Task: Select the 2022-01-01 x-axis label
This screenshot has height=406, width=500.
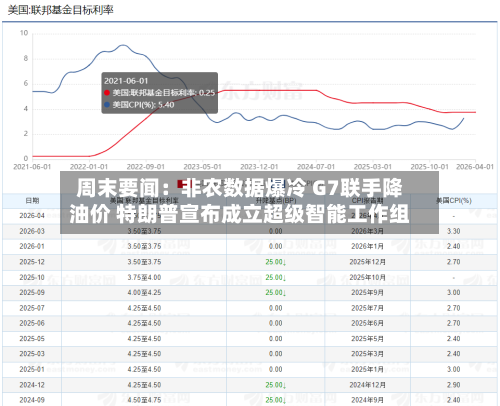Action: coord(89,167)
